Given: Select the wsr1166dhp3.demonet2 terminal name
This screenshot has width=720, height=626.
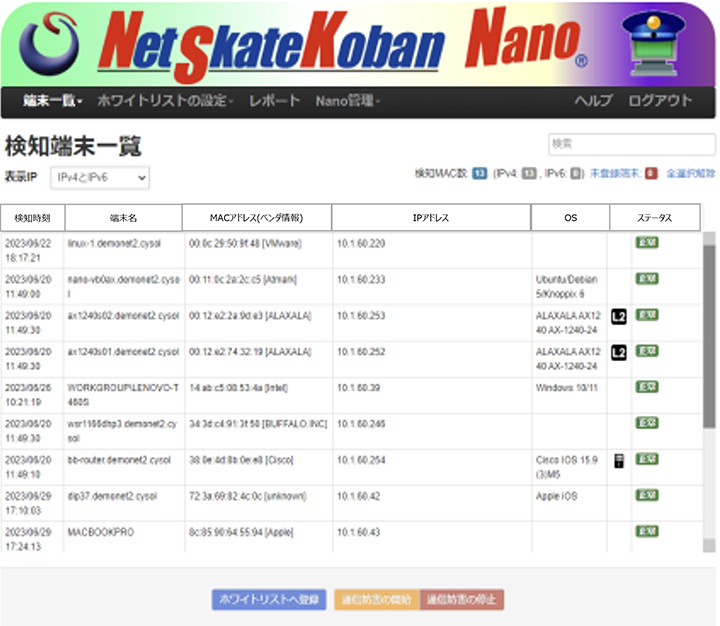Looking at the screenshot, I should pyautogui.click(x=122, y=430).
